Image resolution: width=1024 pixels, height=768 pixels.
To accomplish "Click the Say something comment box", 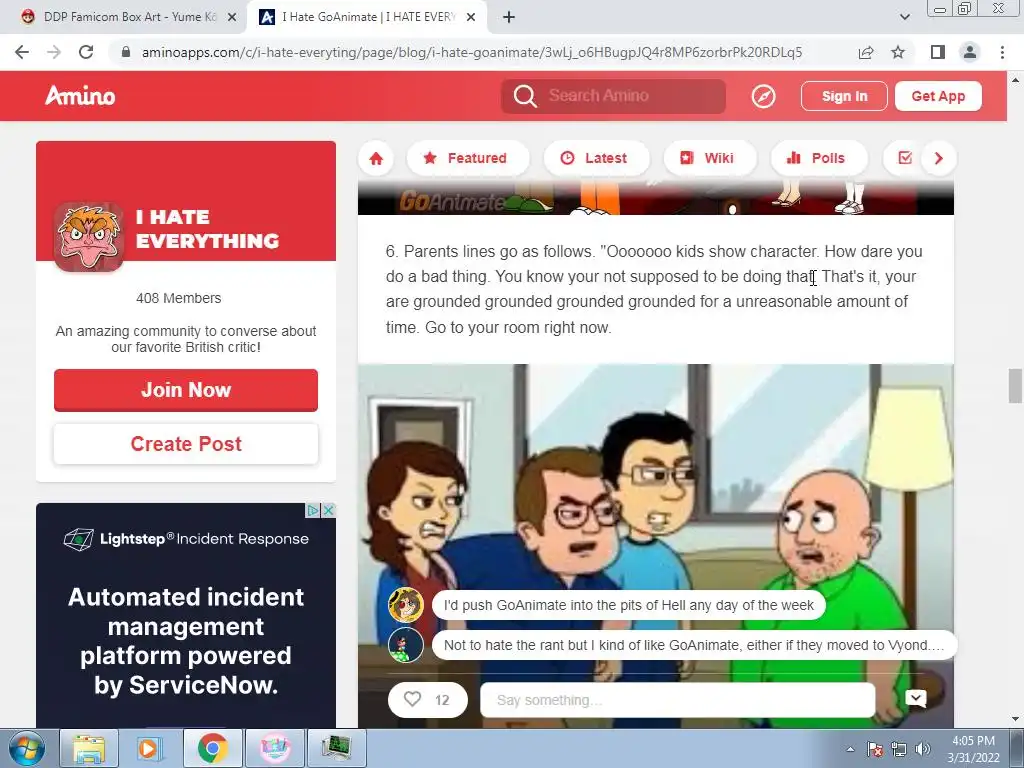I will click(677, 700).
